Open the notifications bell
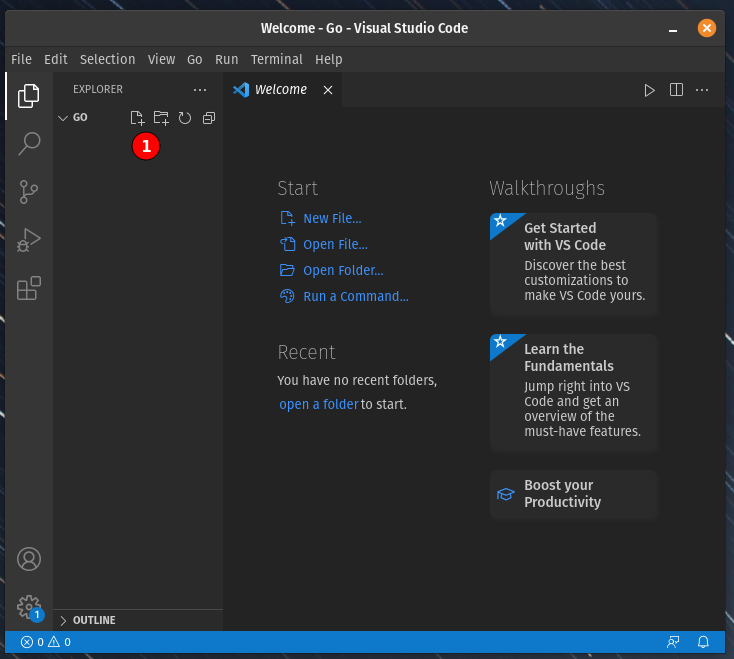 point(703,642)
